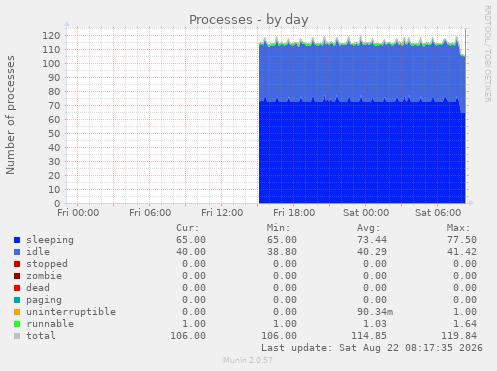The image size is (497, 371).
Task: Click sleeping average value 73.44
Action: [x=372, y=240]
